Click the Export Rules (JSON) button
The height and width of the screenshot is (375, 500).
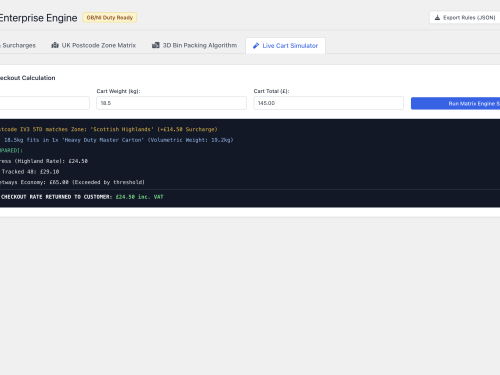tap(465, 18)
